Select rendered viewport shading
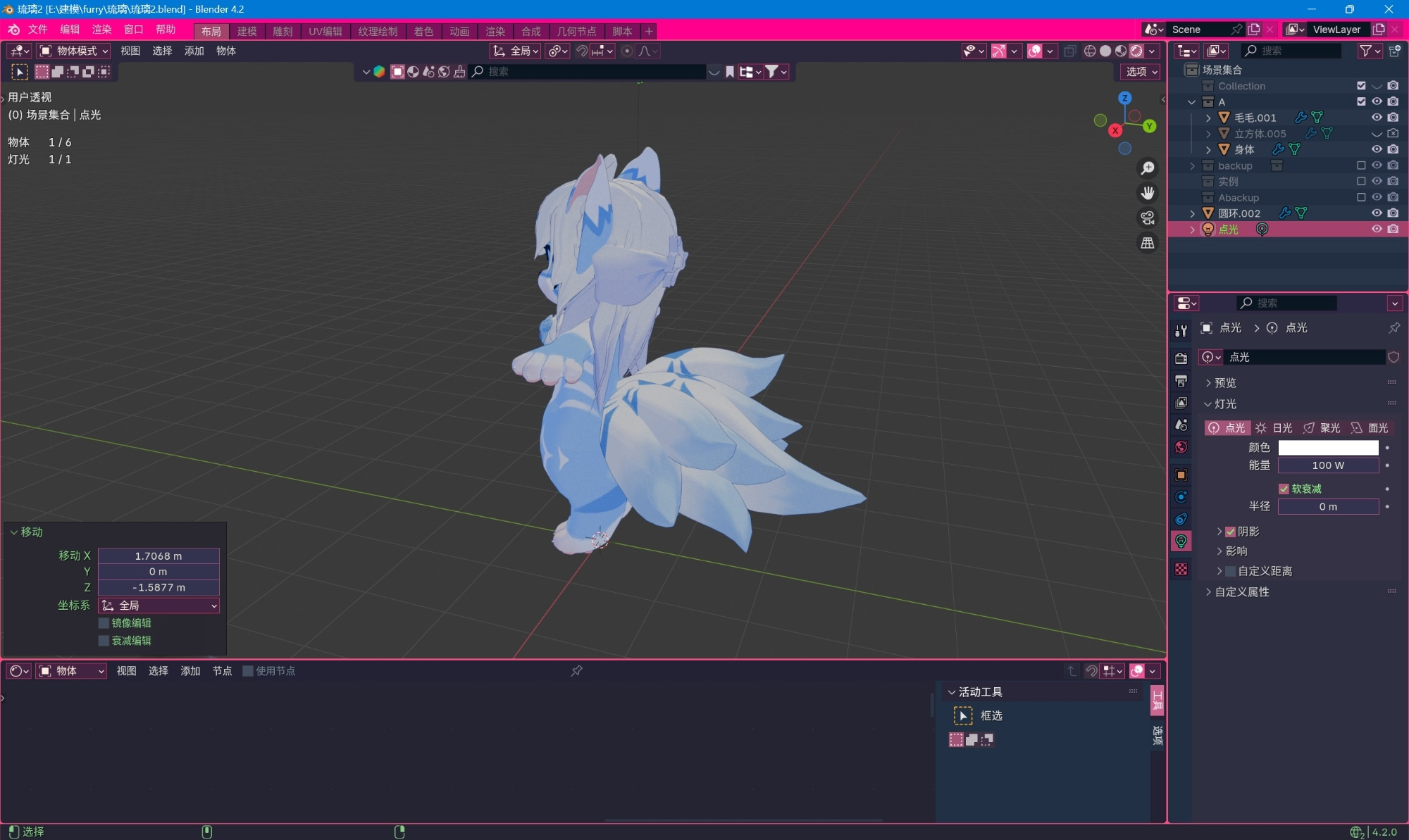Viewport: 1409px width, 840px height. coord(1136,51)
